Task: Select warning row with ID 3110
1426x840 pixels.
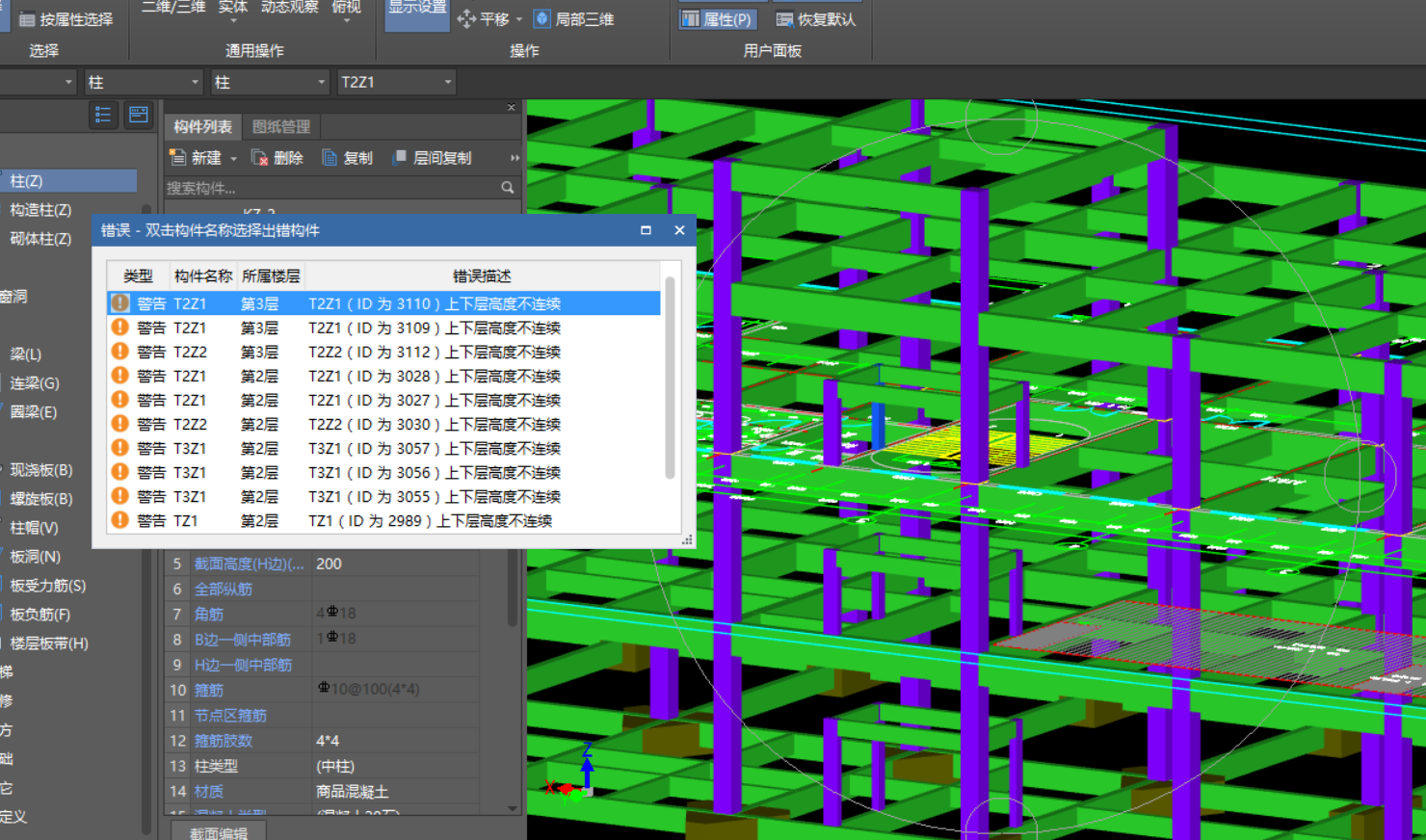Action: point(383,303)
